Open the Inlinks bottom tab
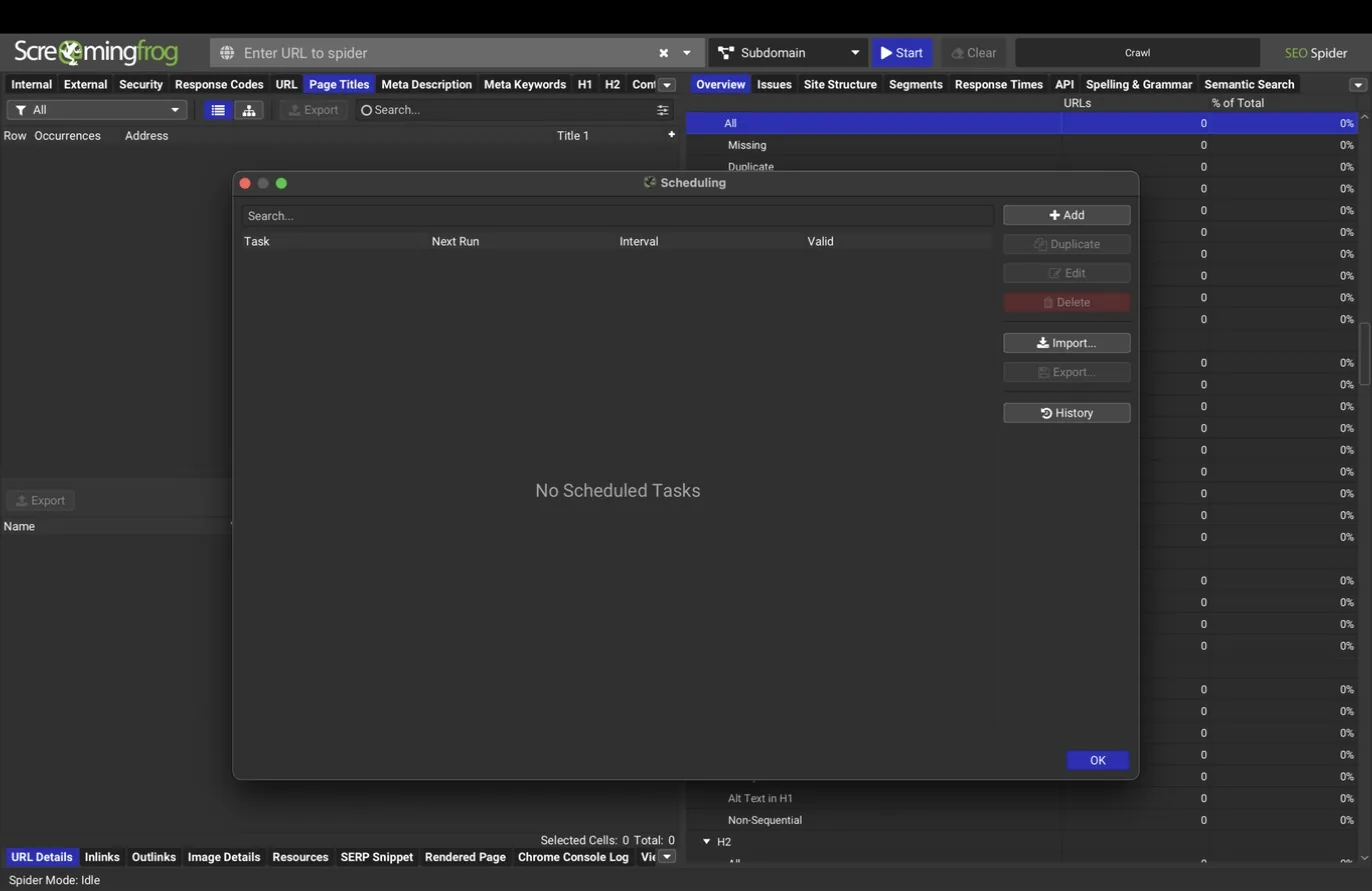 click(x=102, y=857)
